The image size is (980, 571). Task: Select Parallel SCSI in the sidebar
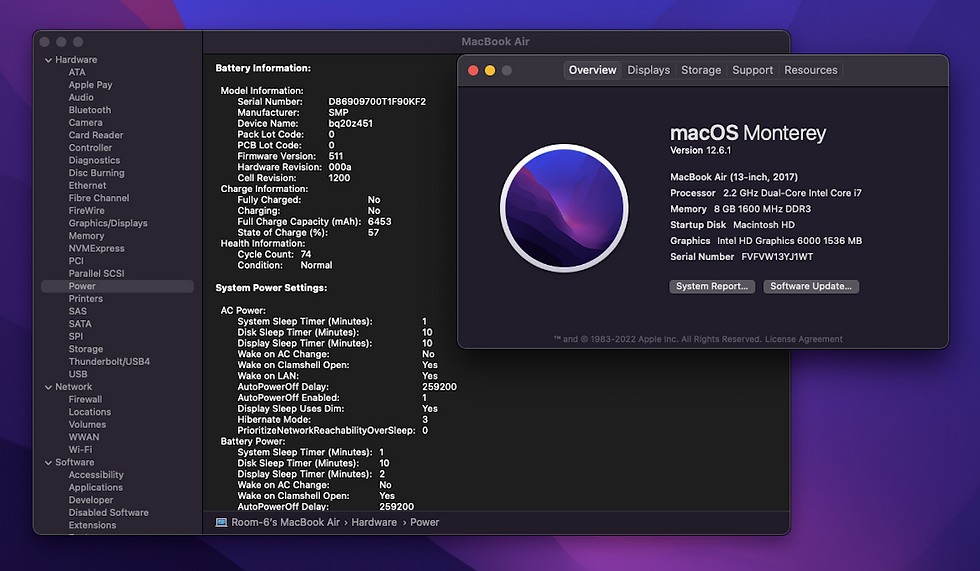coord(96,274)
